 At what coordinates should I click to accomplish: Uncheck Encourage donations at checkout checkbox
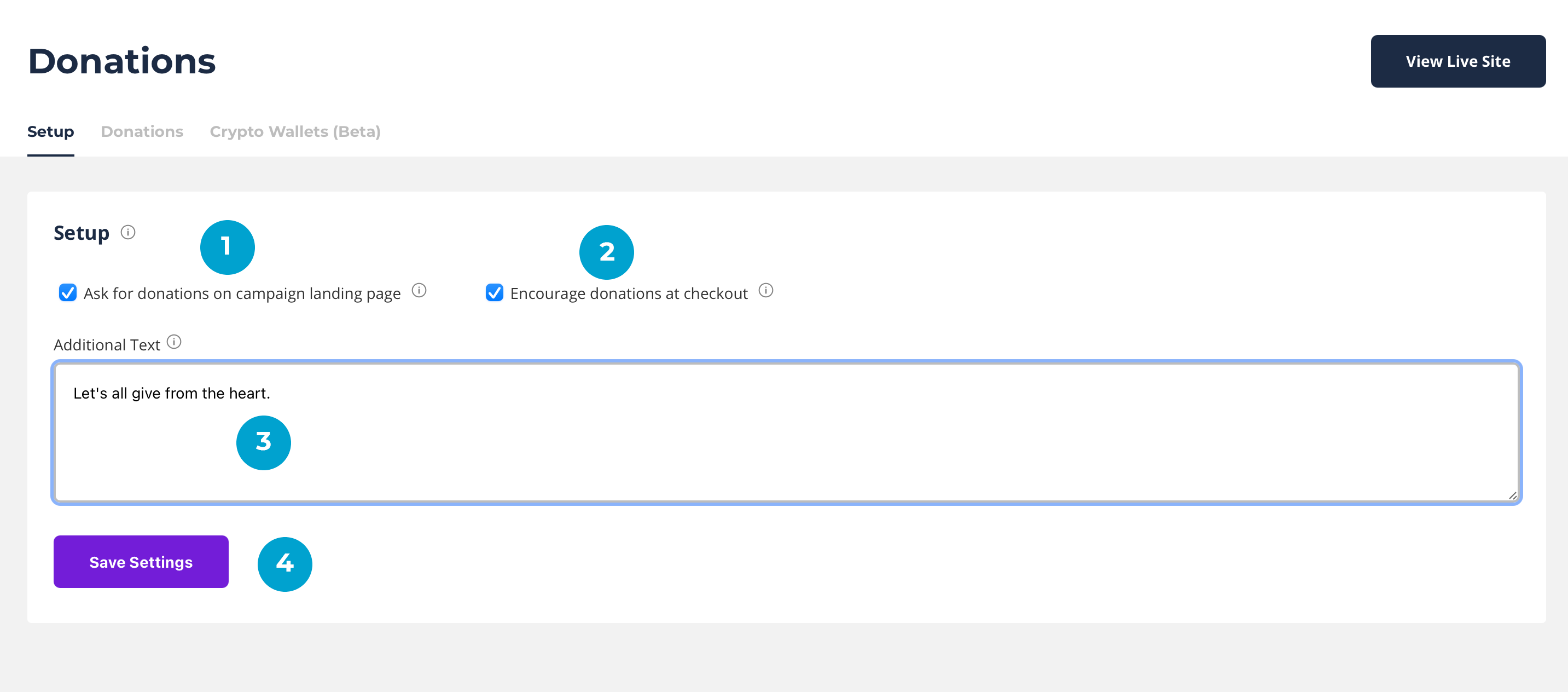[x=494, y=293]
